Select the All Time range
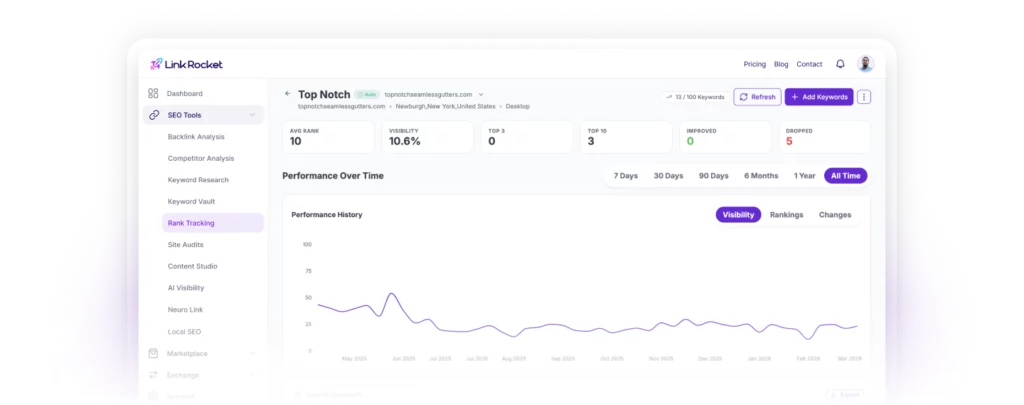Viewport: 1024px width, 405px height. pos(846,176)
